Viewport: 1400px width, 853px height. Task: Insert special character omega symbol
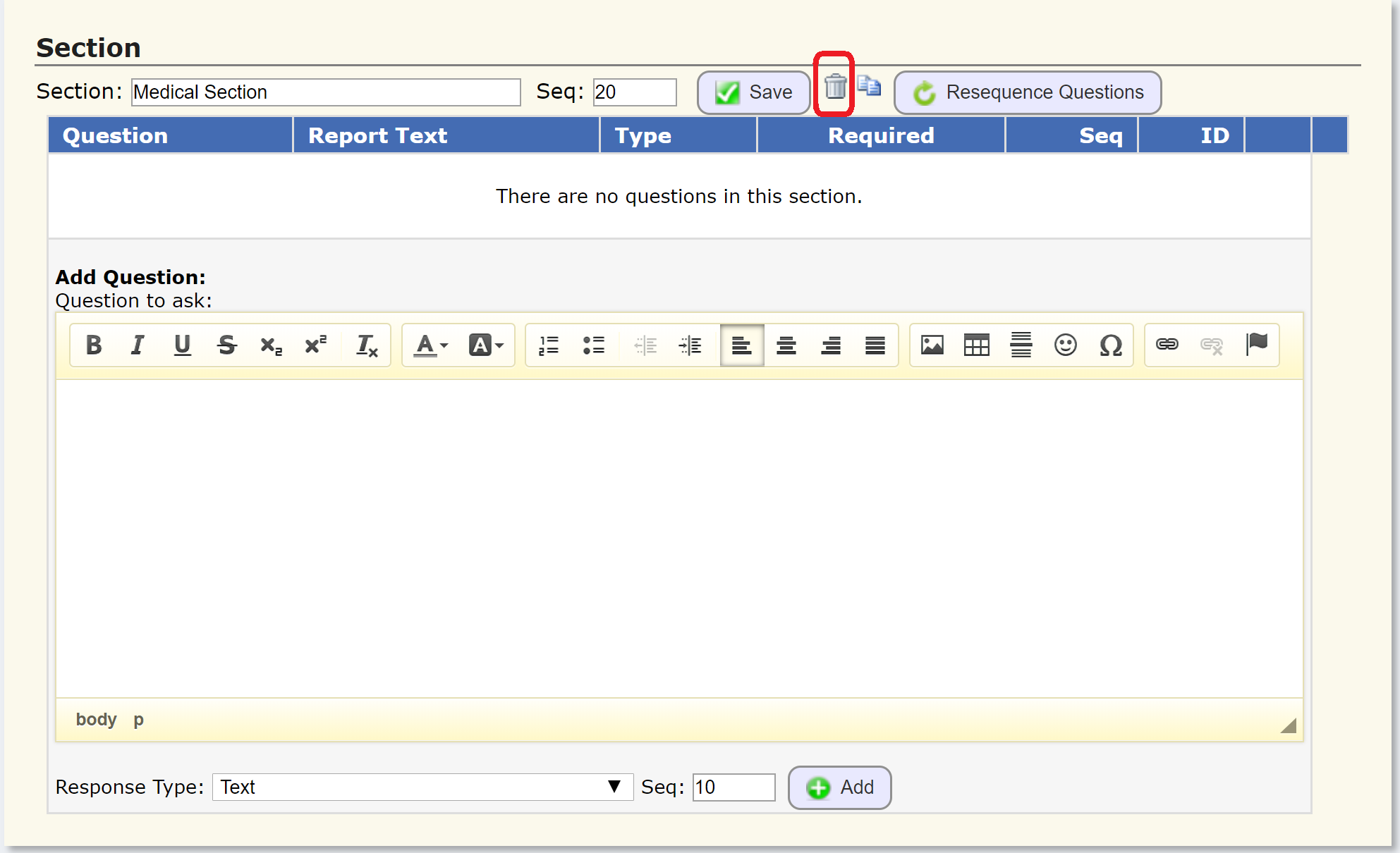click(x=1110, y=345)
